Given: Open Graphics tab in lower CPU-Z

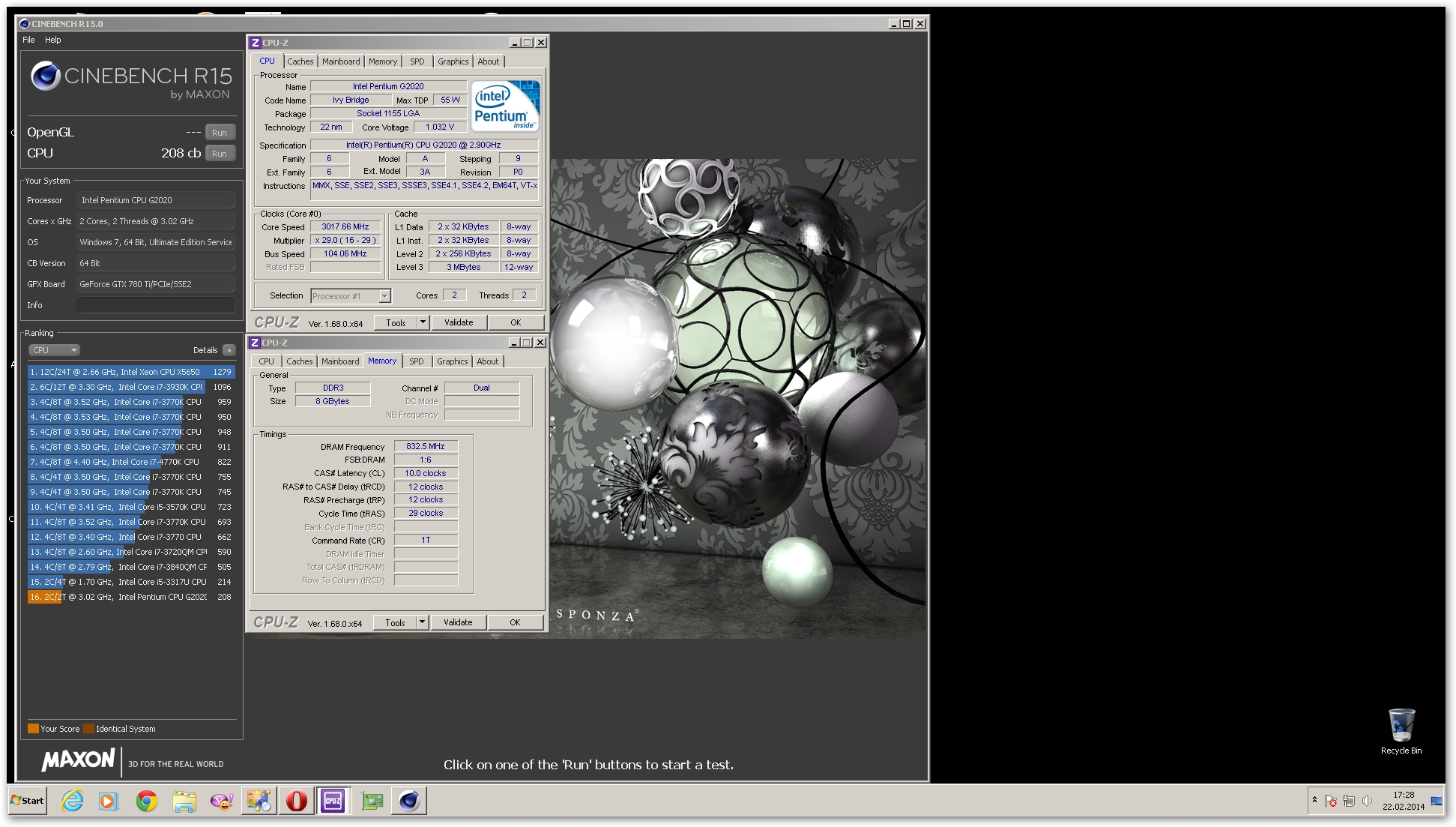Looking at the screenshot, I should click(x=453, y=361).
